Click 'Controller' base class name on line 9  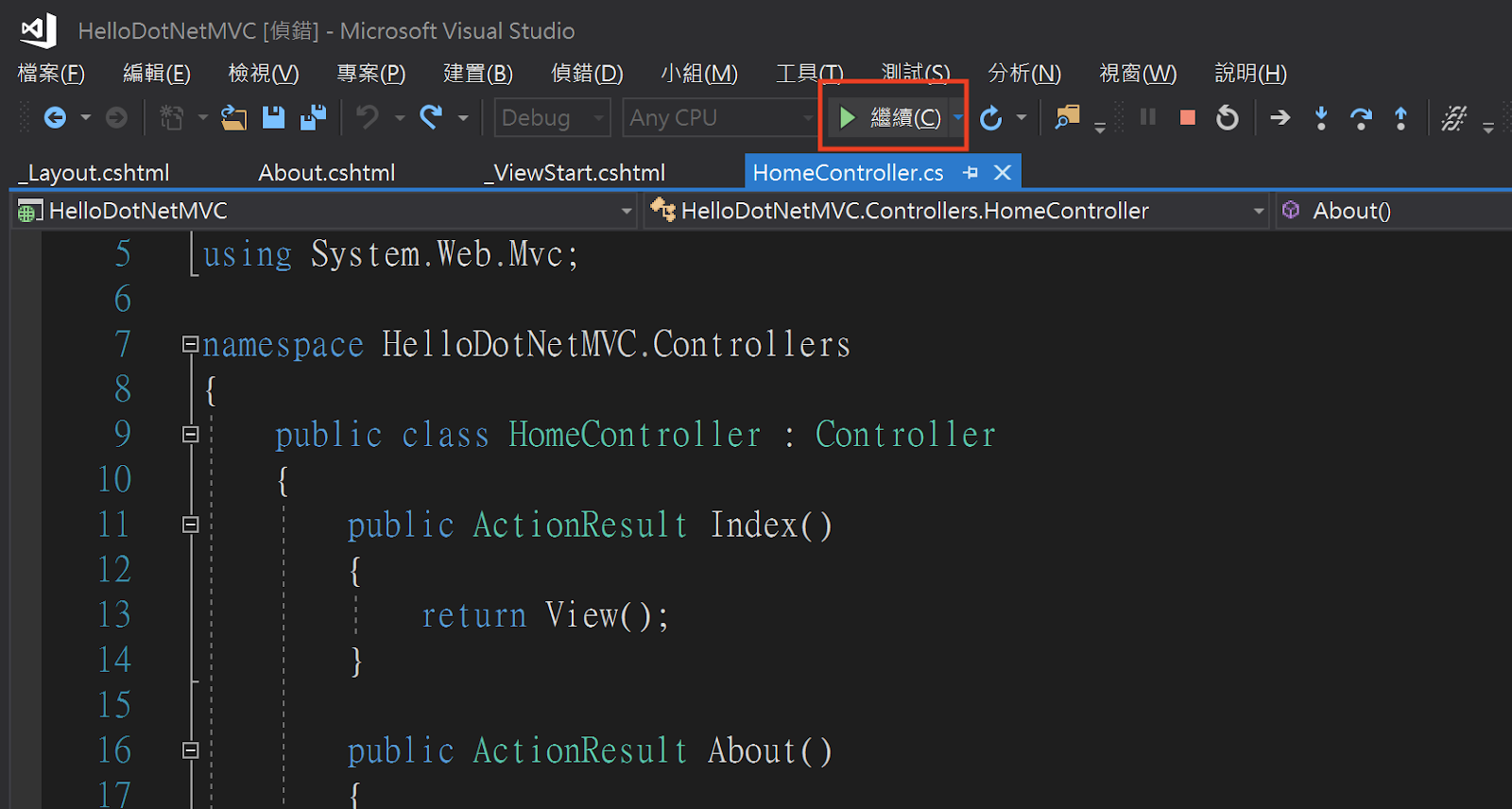[x=905, y=435]
